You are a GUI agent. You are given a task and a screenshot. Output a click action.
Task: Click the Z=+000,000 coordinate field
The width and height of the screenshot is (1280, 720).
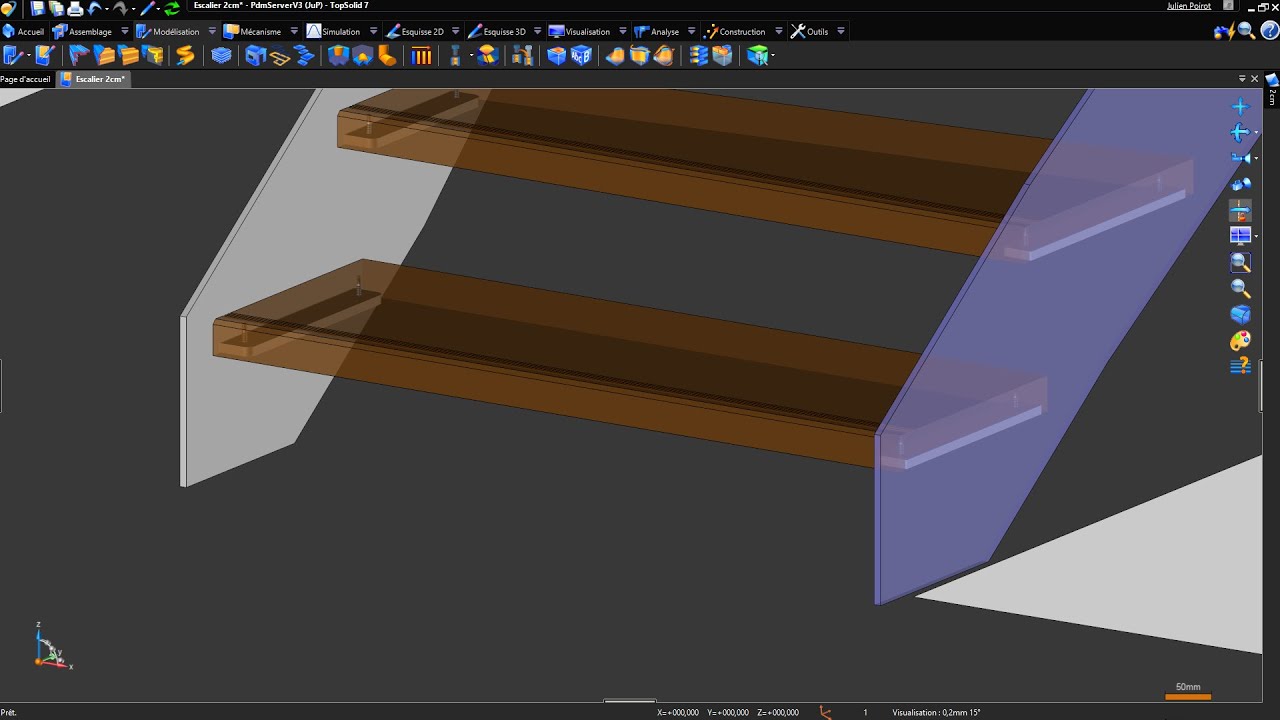(x=778, y=713)
